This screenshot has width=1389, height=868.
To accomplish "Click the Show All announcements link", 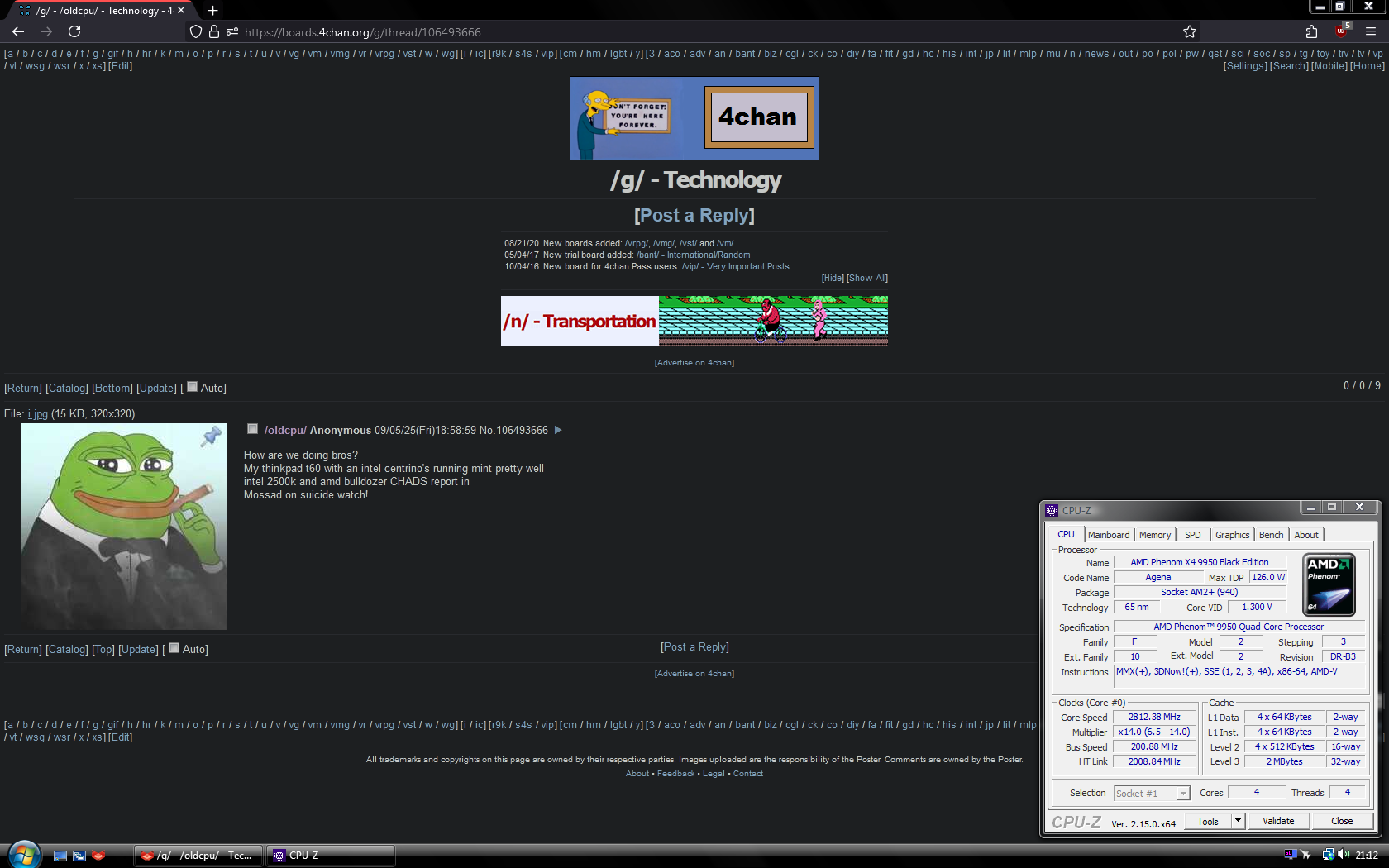I will pos(867,279).
